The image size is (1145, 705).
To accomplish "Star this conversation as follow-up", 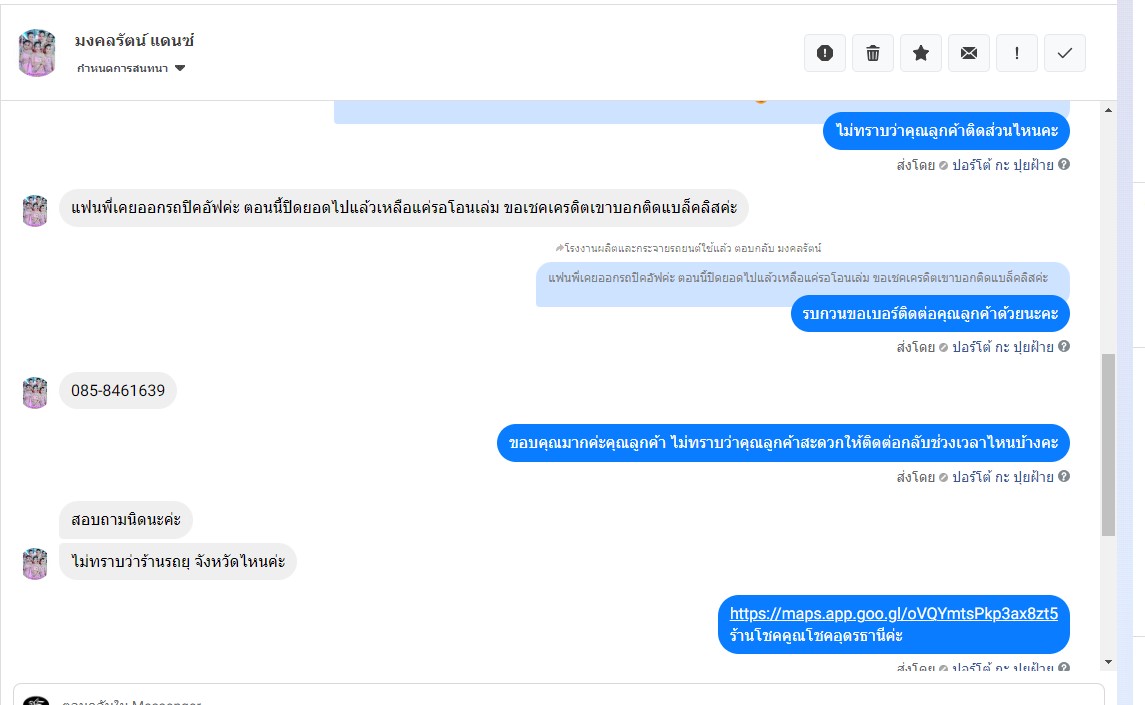I will 921,53.
